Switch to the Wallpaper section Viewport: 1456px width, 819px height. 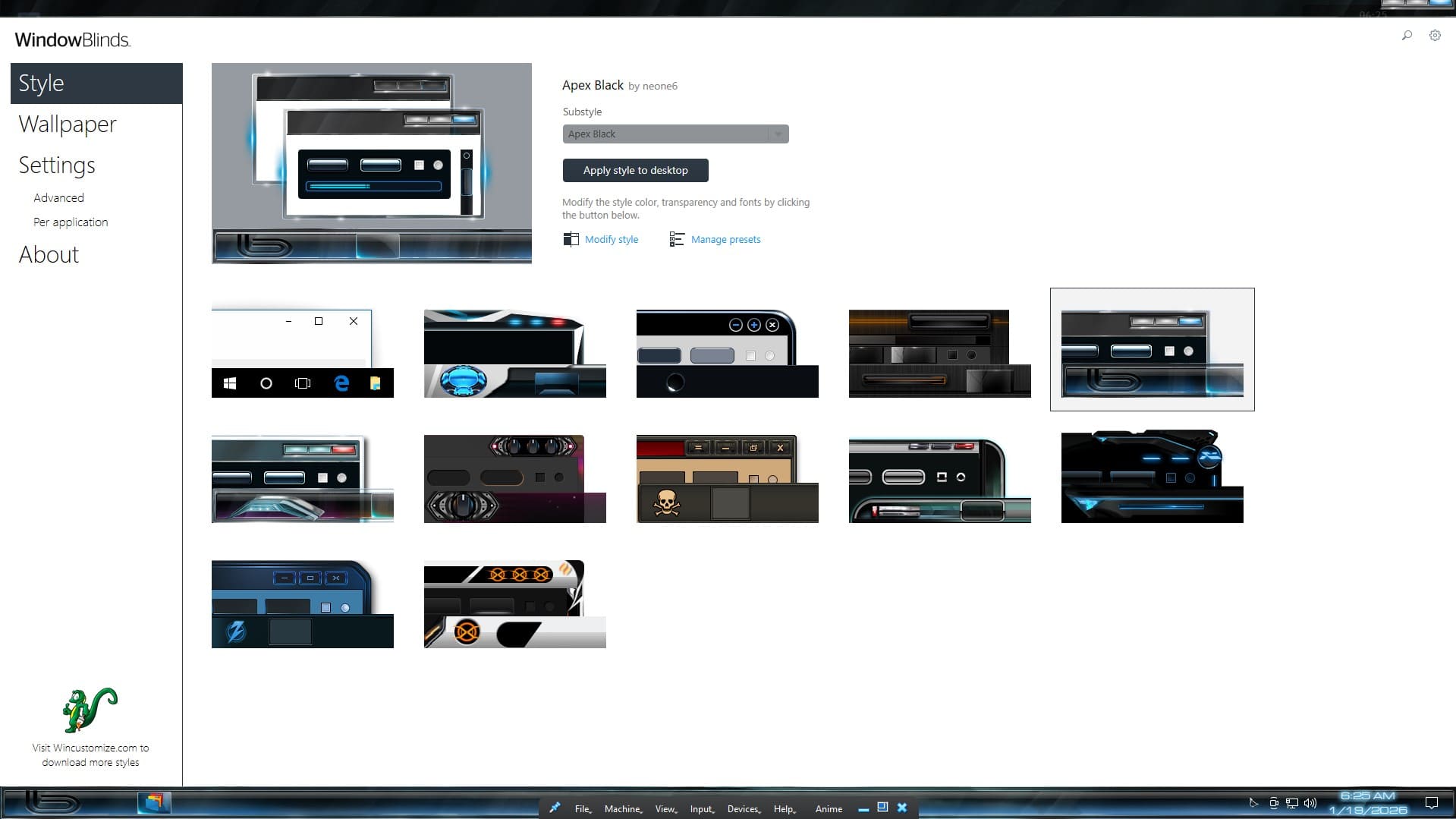(68, 124)
